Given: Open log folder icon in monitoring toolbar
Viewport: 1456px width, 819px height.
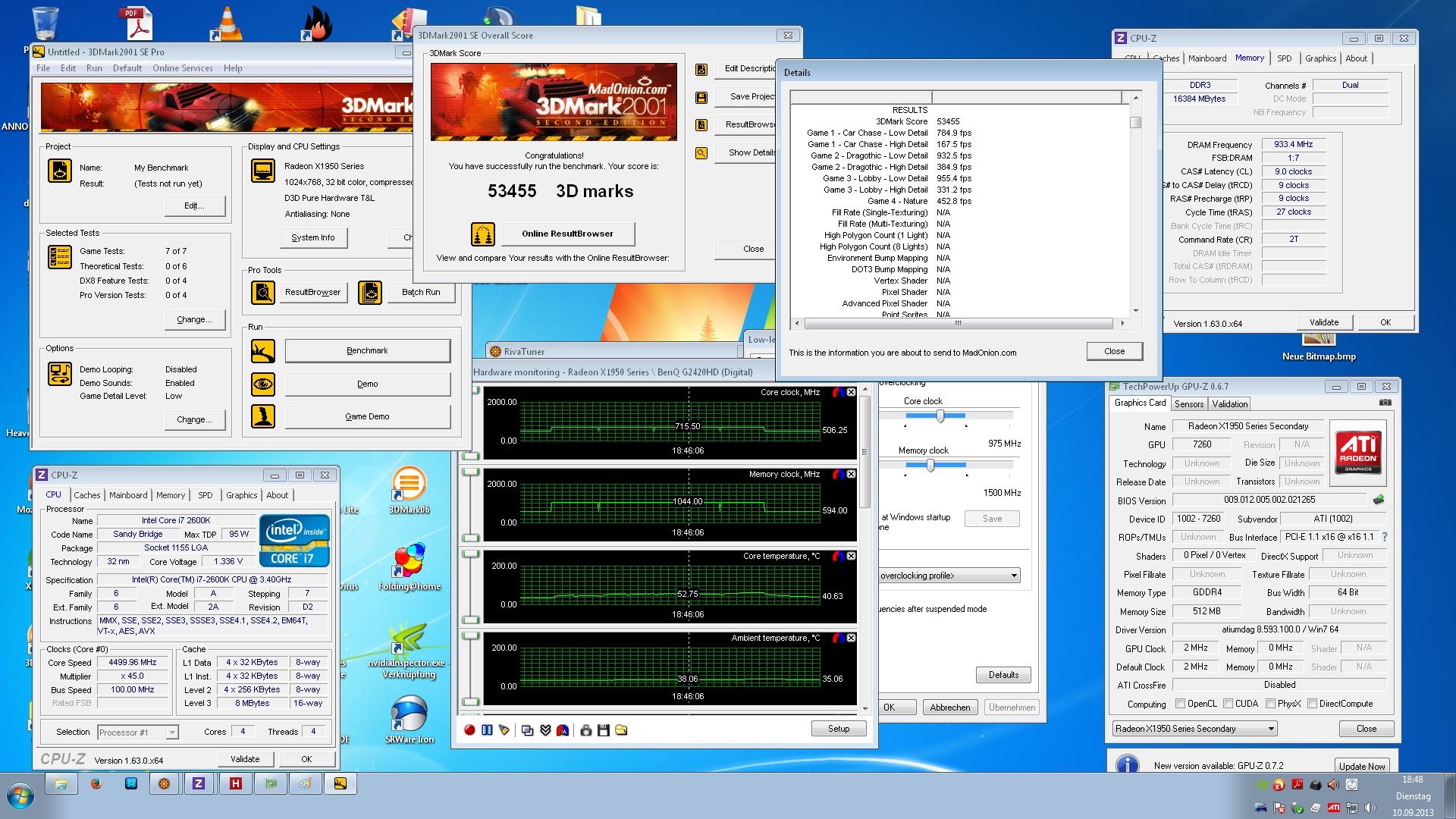Looking at the screenshot, I should tap(621, 730).
